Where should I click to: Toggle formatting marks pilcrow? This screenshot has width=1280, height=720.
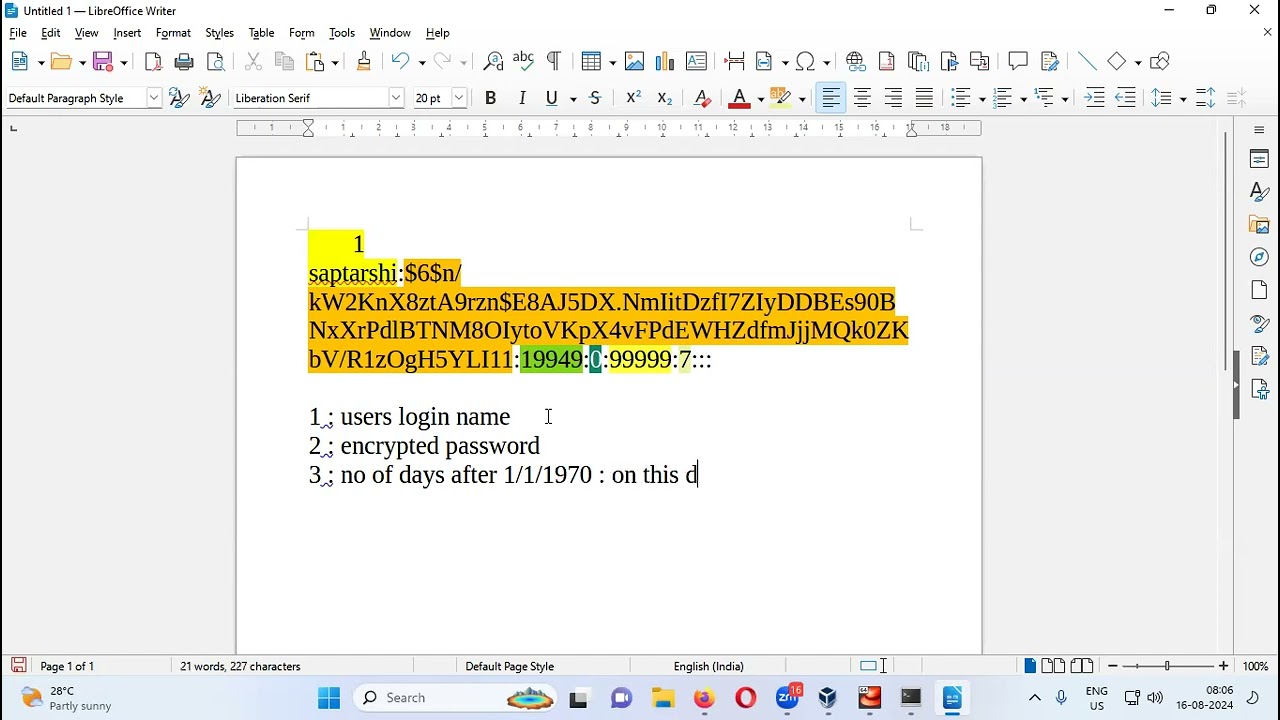tap(553, 62)
